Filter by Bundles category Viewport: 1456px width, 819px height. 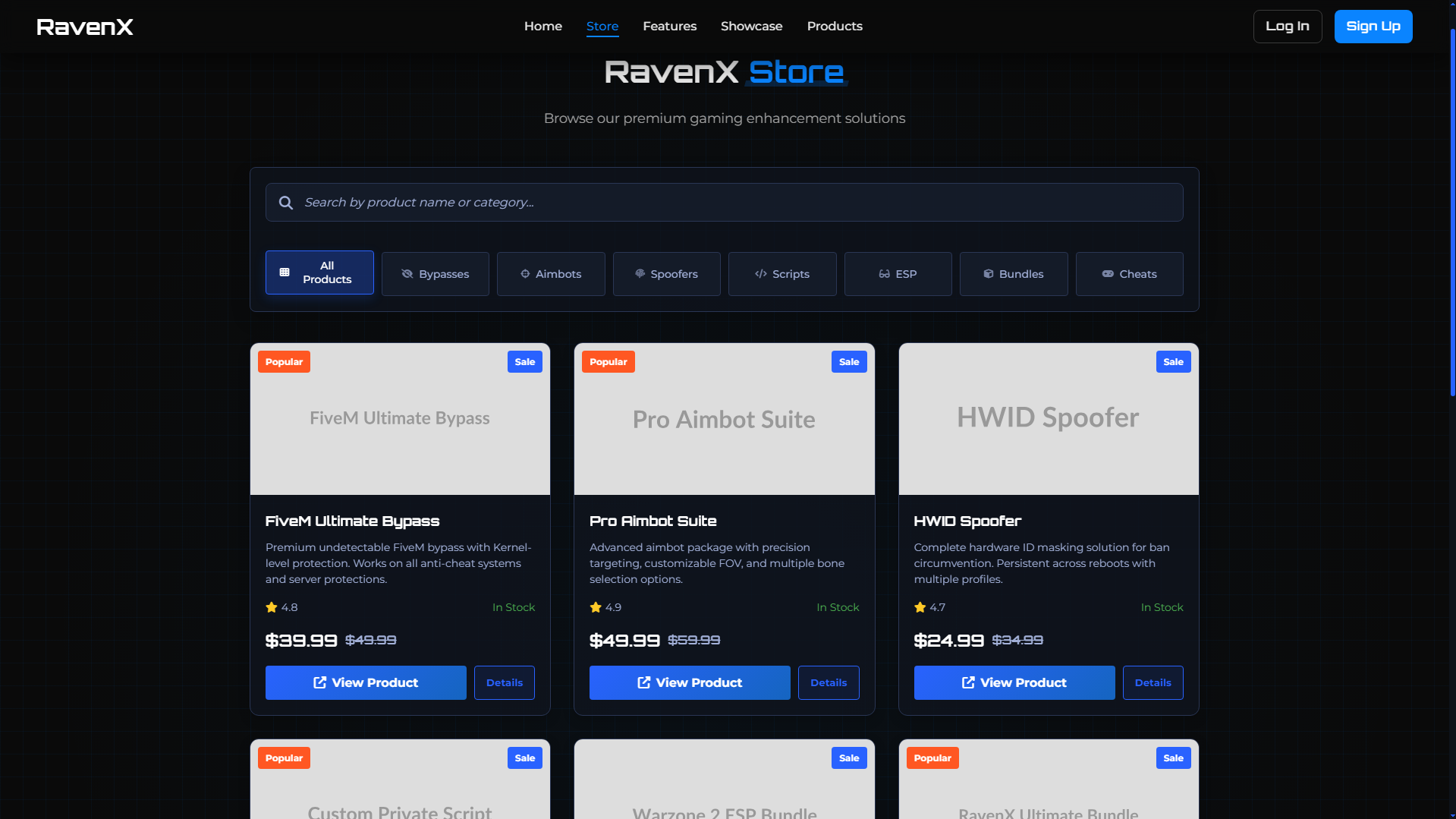tap(1014, 274)
